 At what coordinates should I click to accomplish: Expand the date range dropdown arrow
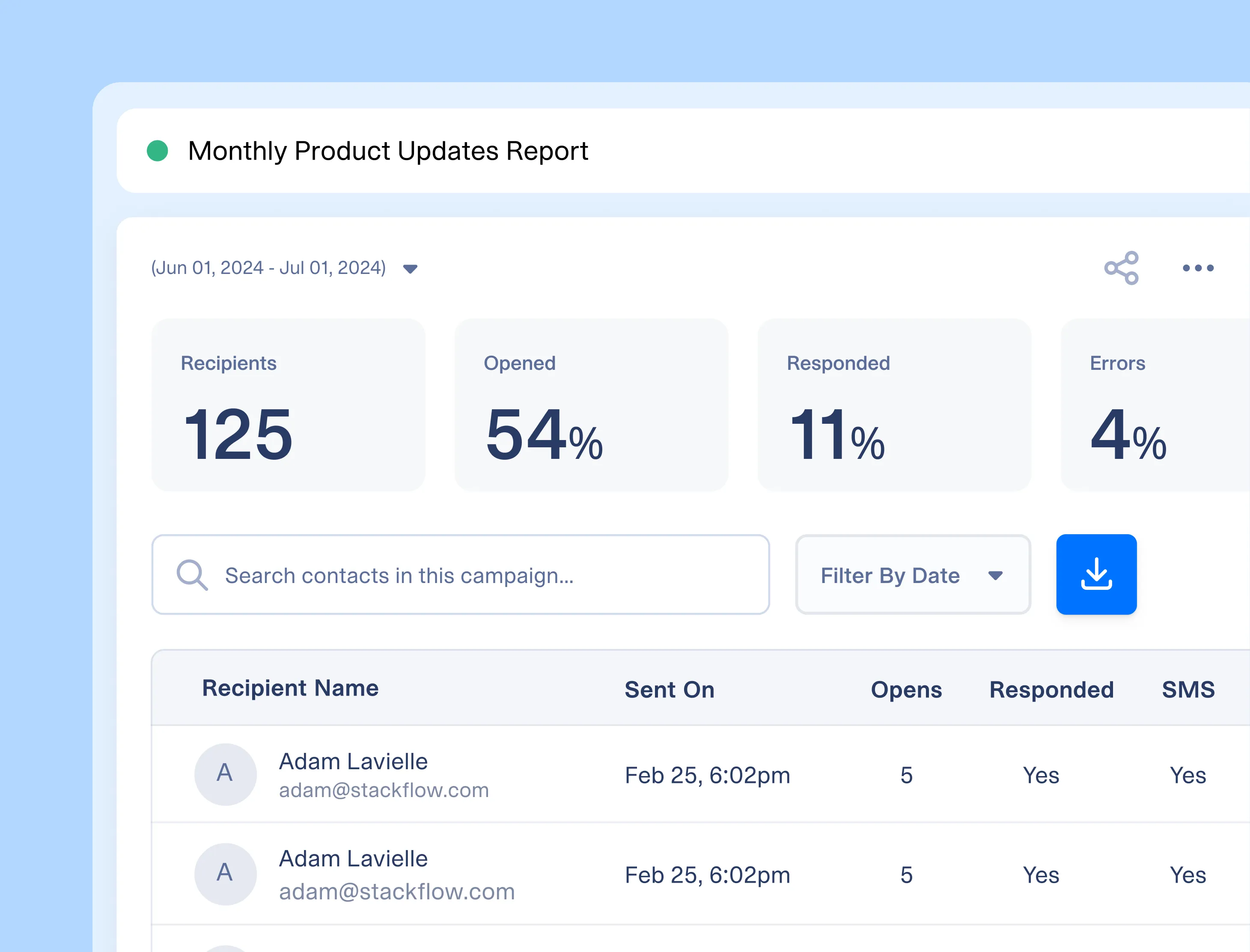tap(410, 268)
